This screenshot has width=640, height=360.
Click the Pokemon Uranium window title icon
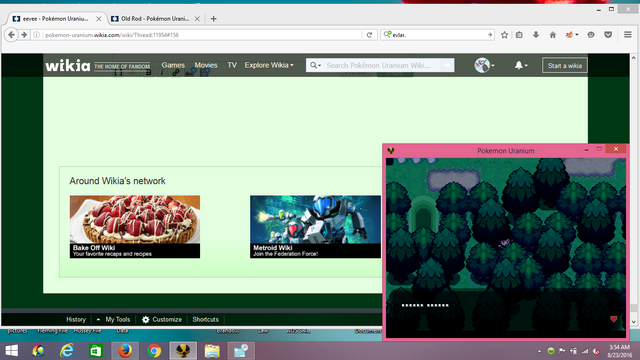point(391,151)
